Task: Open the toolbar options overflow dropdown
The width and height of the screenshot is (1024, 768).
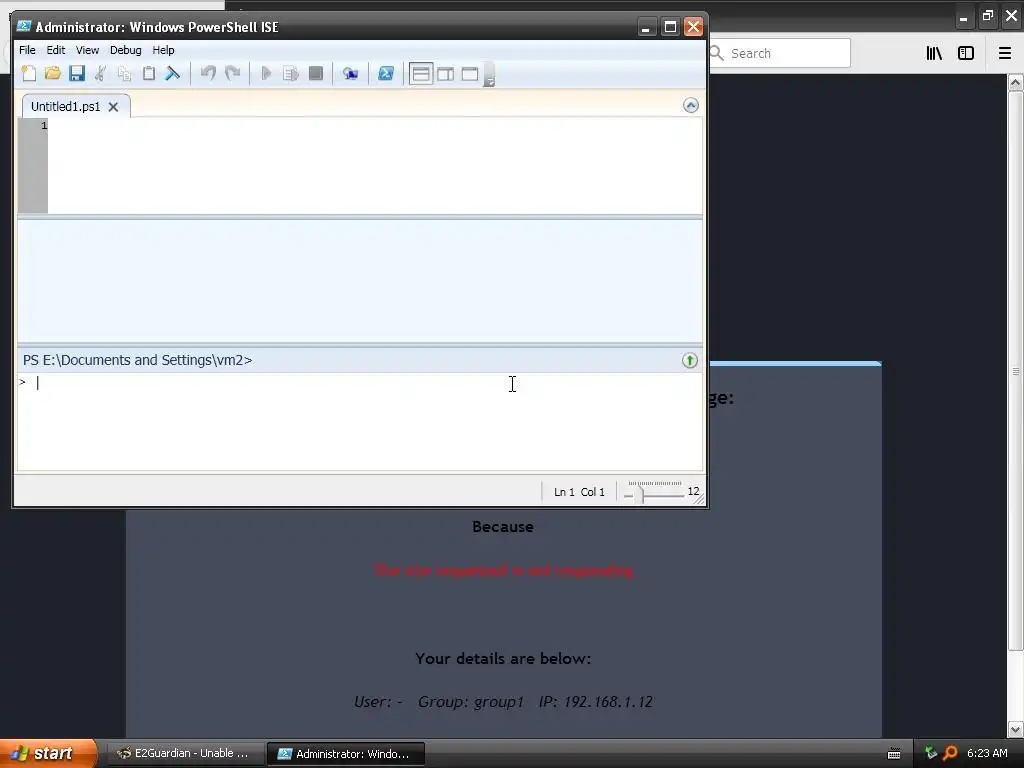Action: click(490, 75)
